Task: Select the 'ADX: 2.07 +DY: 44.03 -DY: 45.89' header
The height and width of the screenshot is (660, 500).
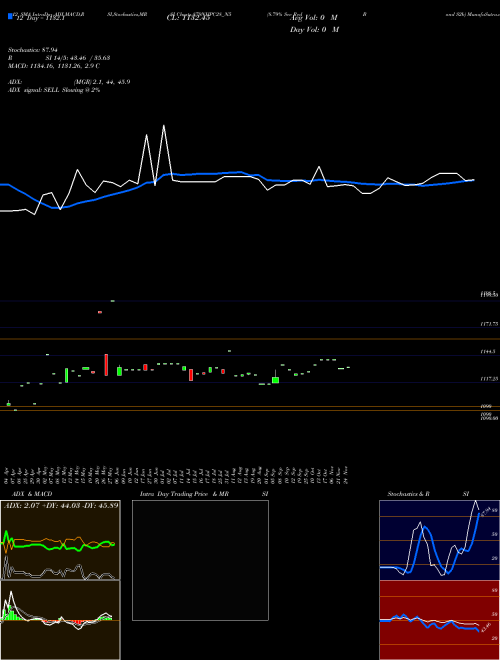Action: (x=61, y=505)
